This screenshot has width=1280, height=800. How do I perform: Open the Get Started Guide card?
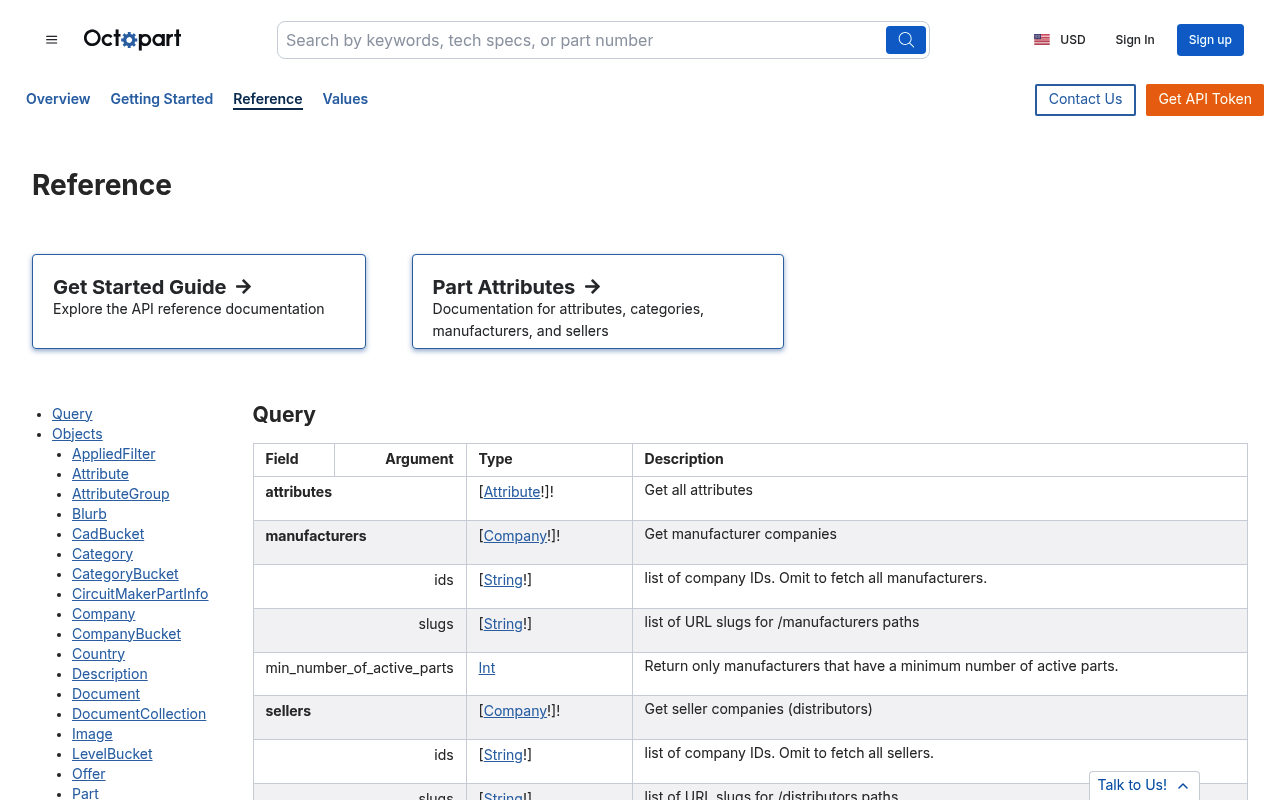coord(199,301)
